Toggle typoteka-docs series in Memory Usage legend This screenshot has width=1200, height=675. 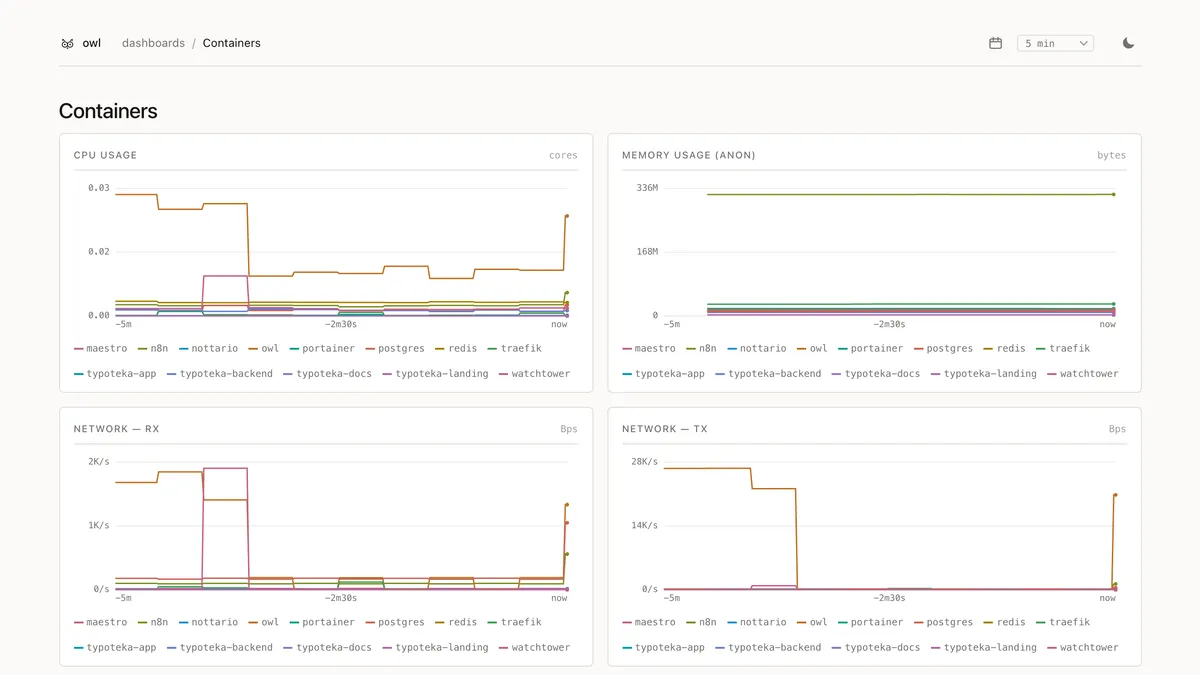coord(875,373)
